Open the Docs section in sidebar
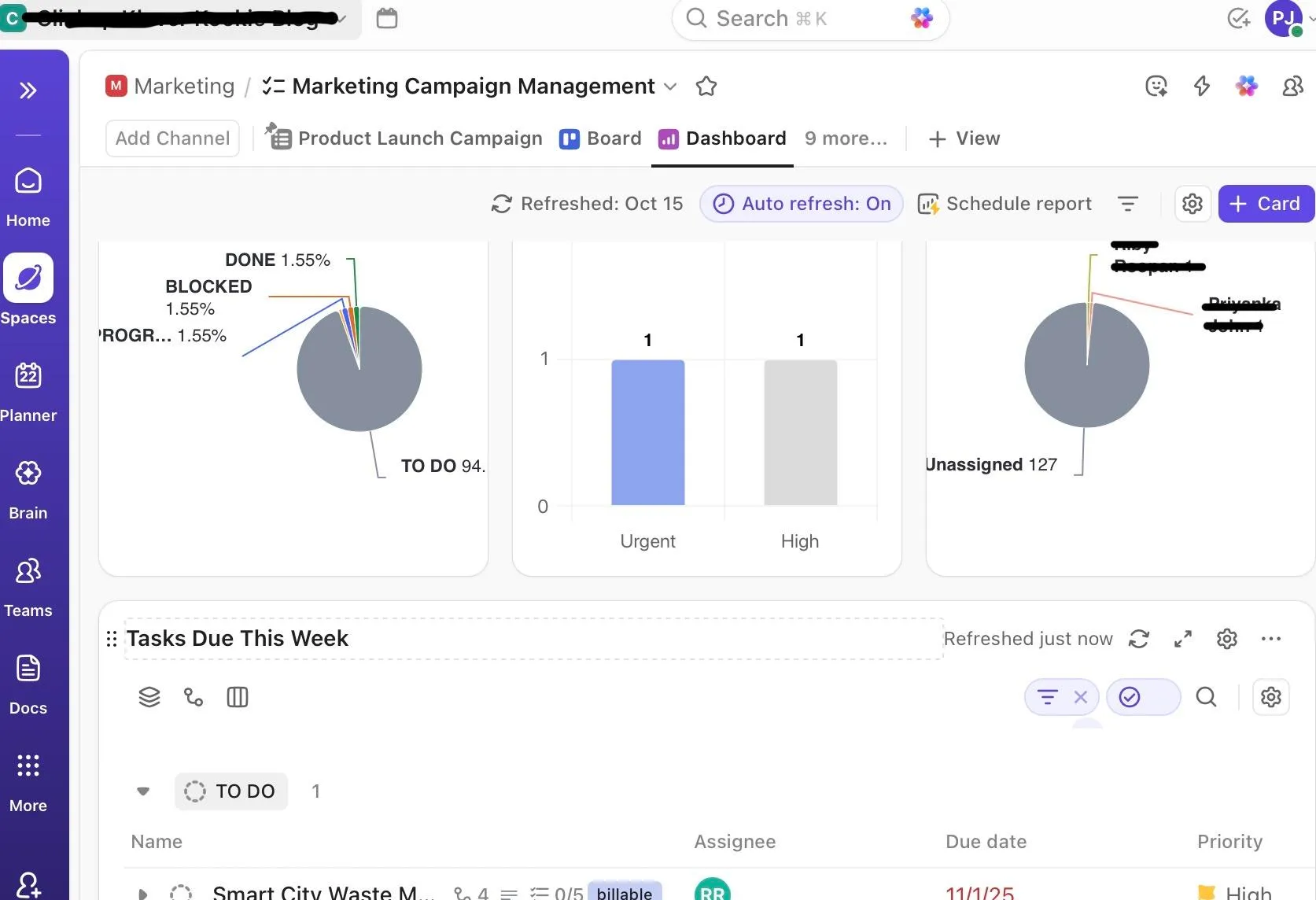Screen dimensions: 1316x900 pyautogui.click(x=28, y=684)
